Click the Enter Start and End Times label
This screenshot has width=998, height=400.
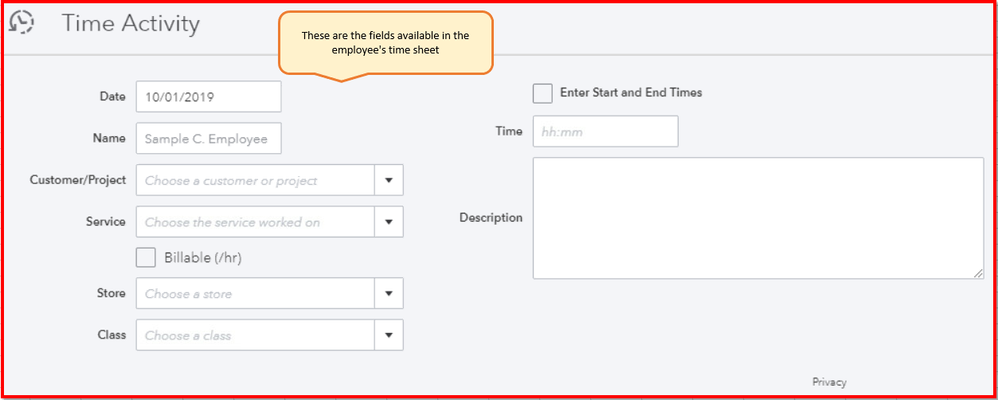631,93
